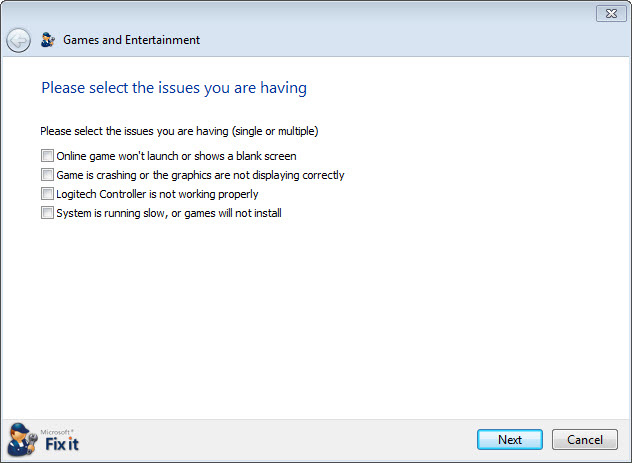Click the Fix it logo text

coord(62,444)
